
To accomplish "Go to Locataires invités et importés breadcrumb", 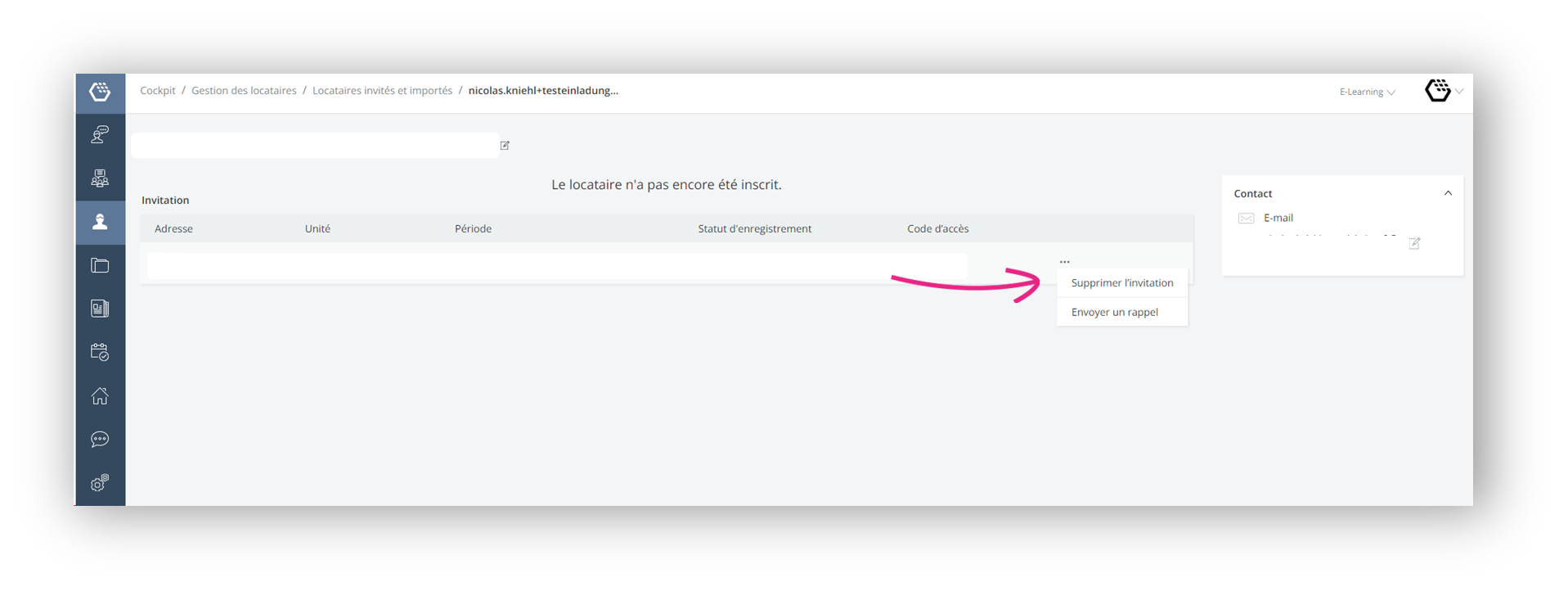I will tap(382, 91).
